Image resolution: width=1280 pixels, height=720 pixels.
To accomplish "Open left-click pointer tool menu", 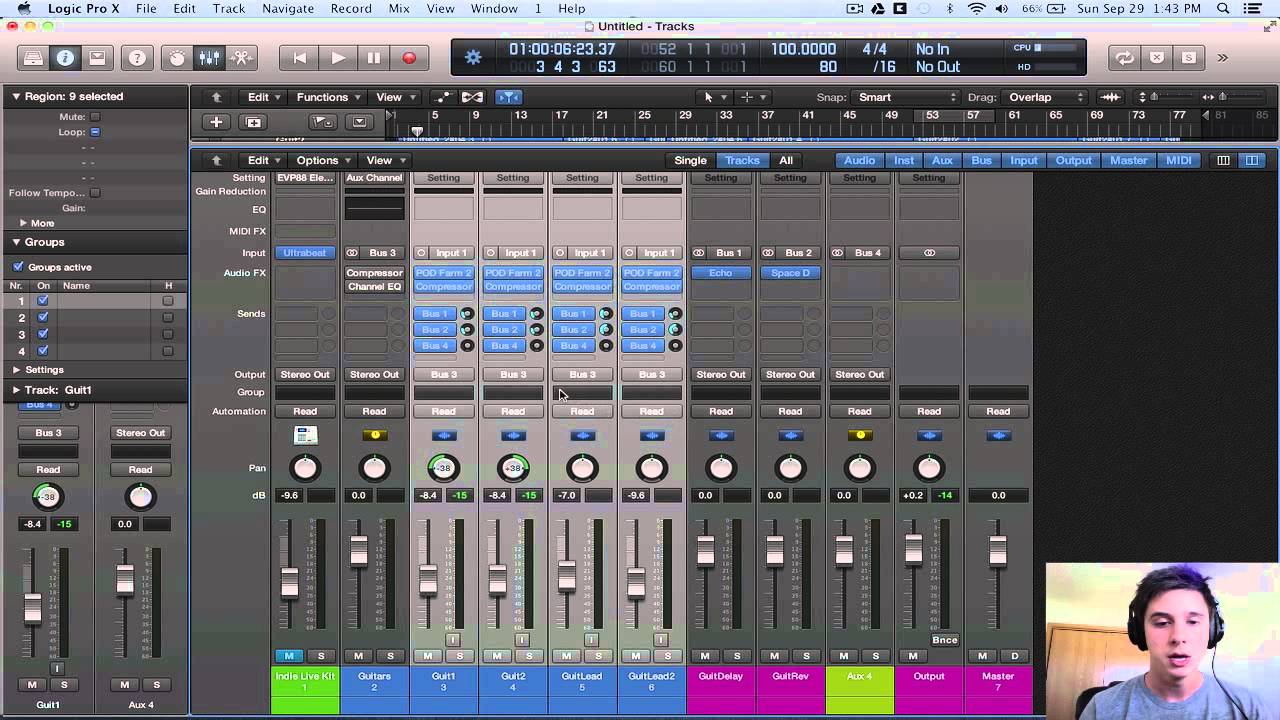I will pos(713,97).
